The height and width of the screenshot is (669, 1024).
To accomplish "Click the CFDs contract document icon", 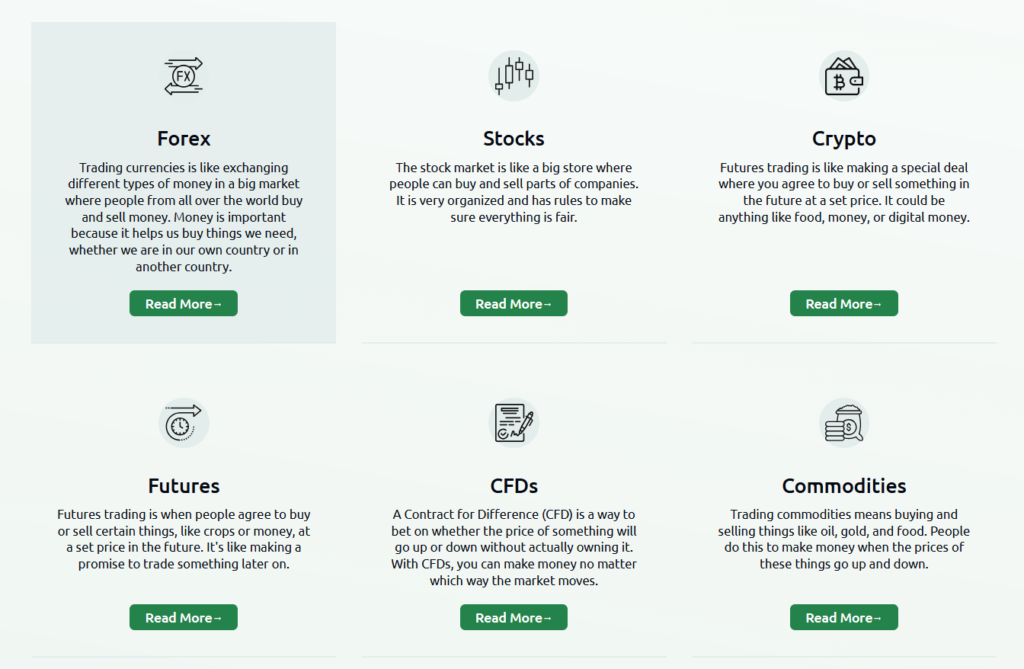I will [x=513, y=423].
